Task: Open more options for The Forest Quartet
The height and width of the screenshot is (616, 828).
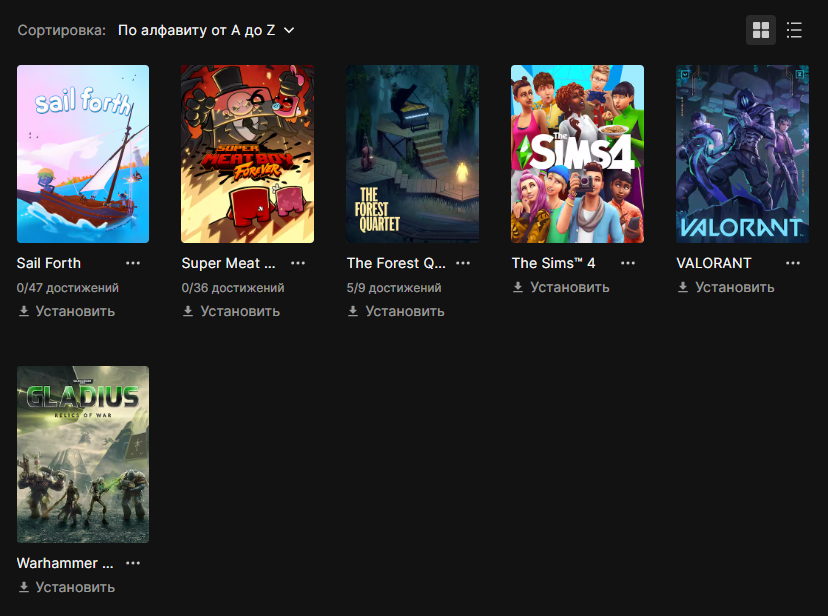Action: coord(463,263)
